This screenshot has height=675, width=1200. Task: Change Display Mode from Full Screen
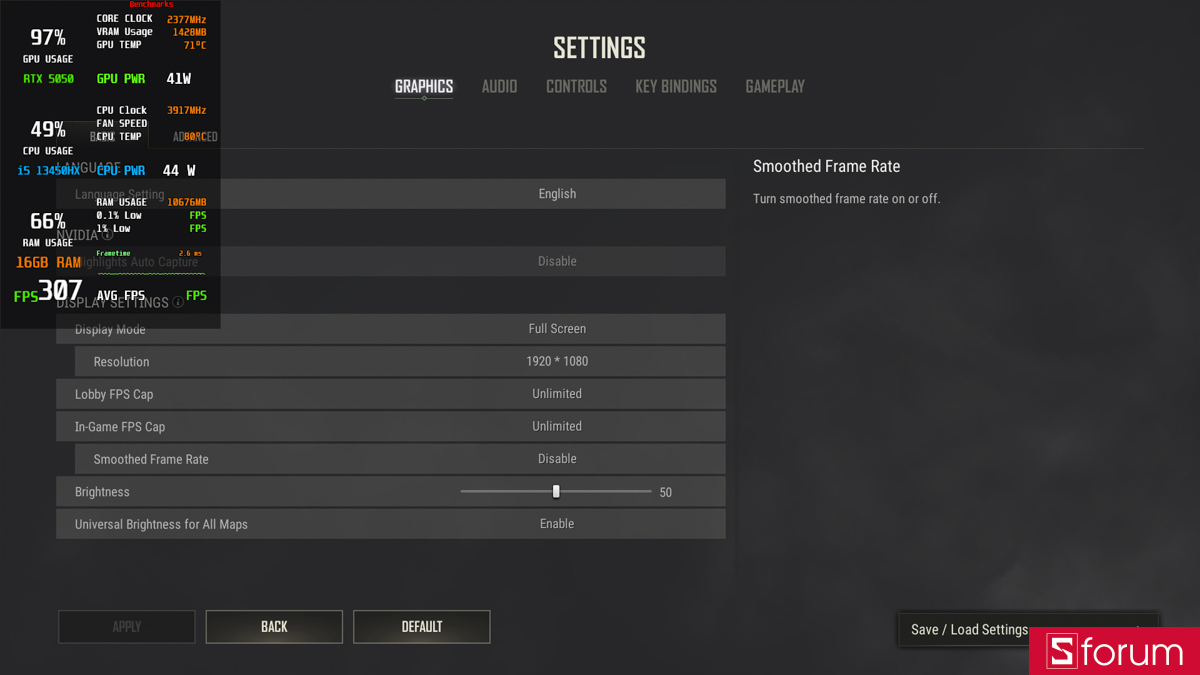click(557, 328)
